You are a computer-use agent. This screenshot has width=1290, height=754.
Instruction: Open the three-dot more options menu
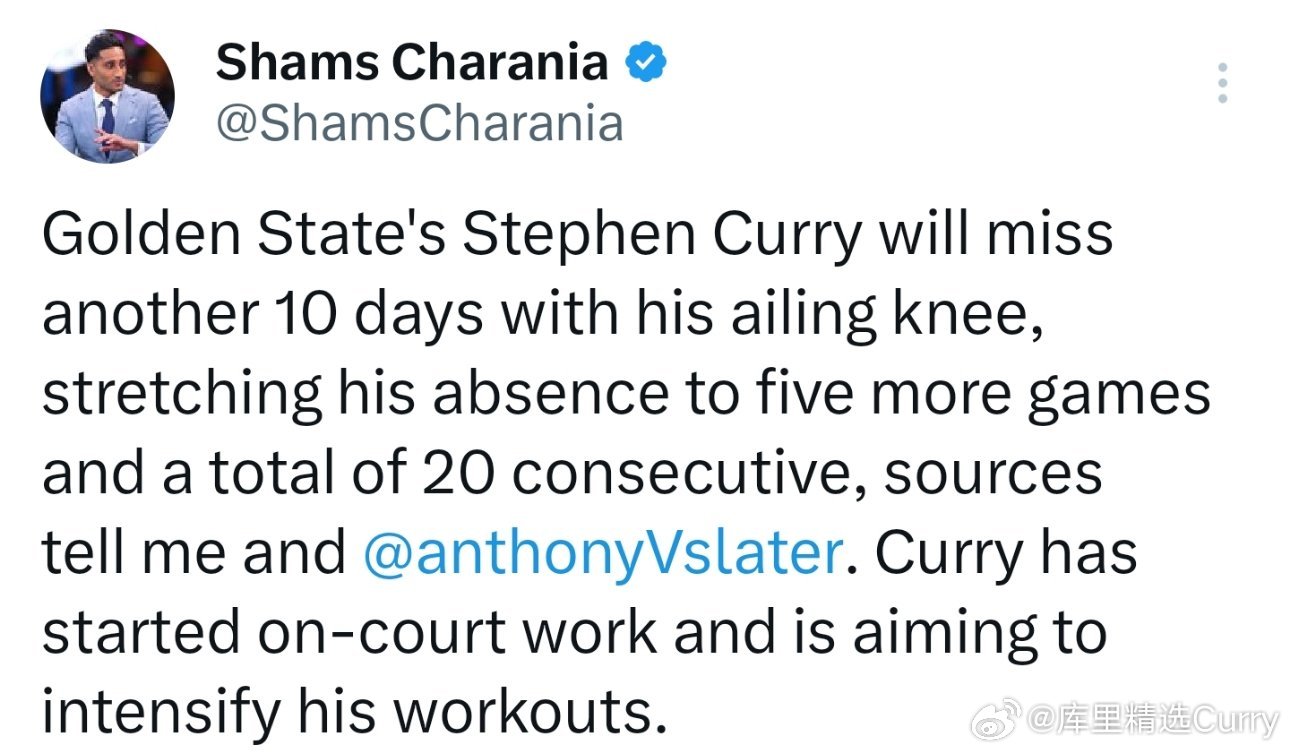tap(1222, 83)
